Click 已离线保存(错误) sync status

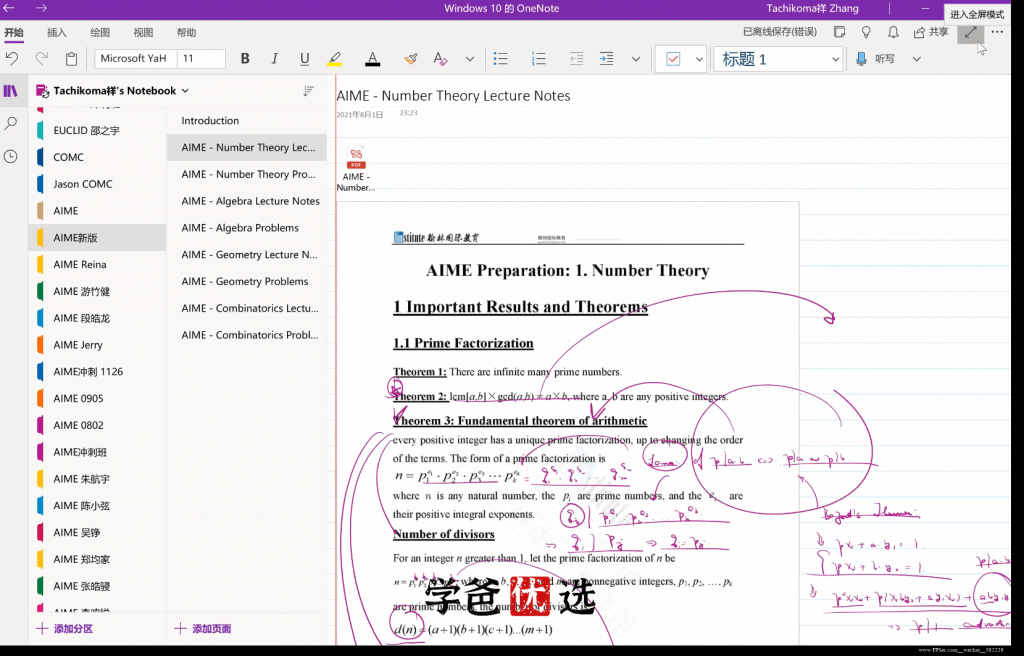[x=780, y=32]
